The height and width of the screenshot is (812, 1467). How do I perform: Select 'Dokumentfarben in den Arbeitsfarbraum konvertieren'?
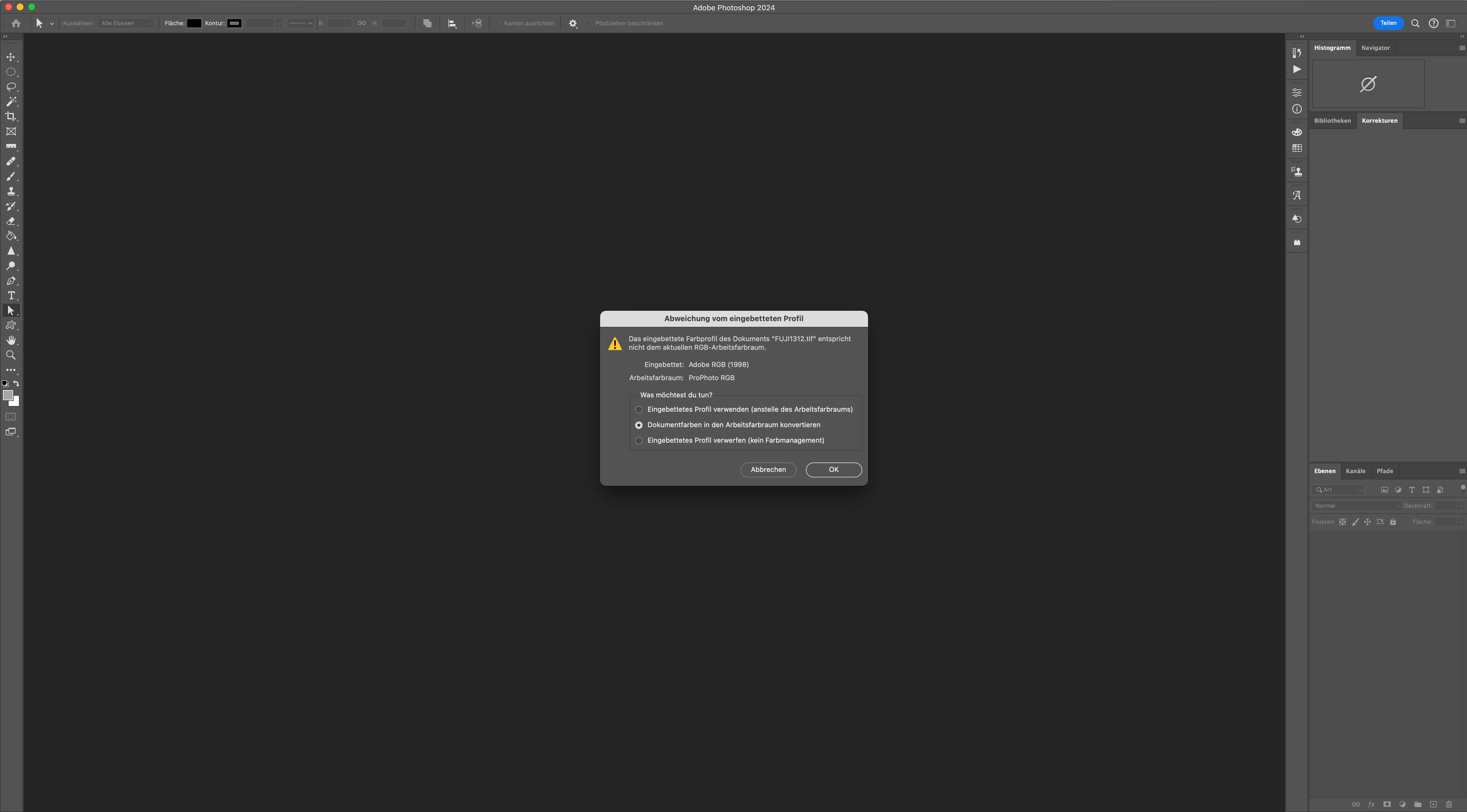point(639,425)
